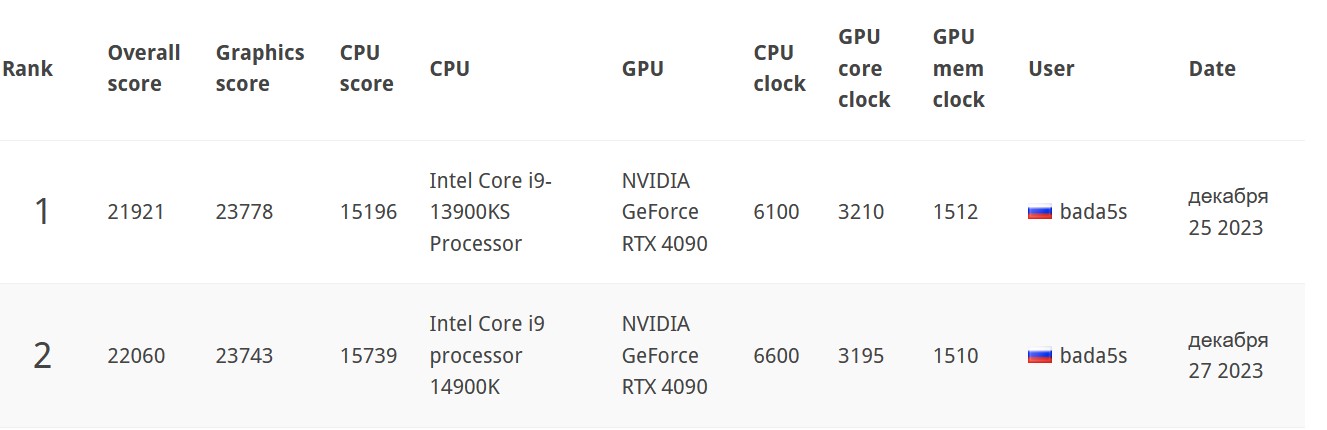Click the Rank column header
This screenshot has width=1327, height=430.
pos(28,69)
